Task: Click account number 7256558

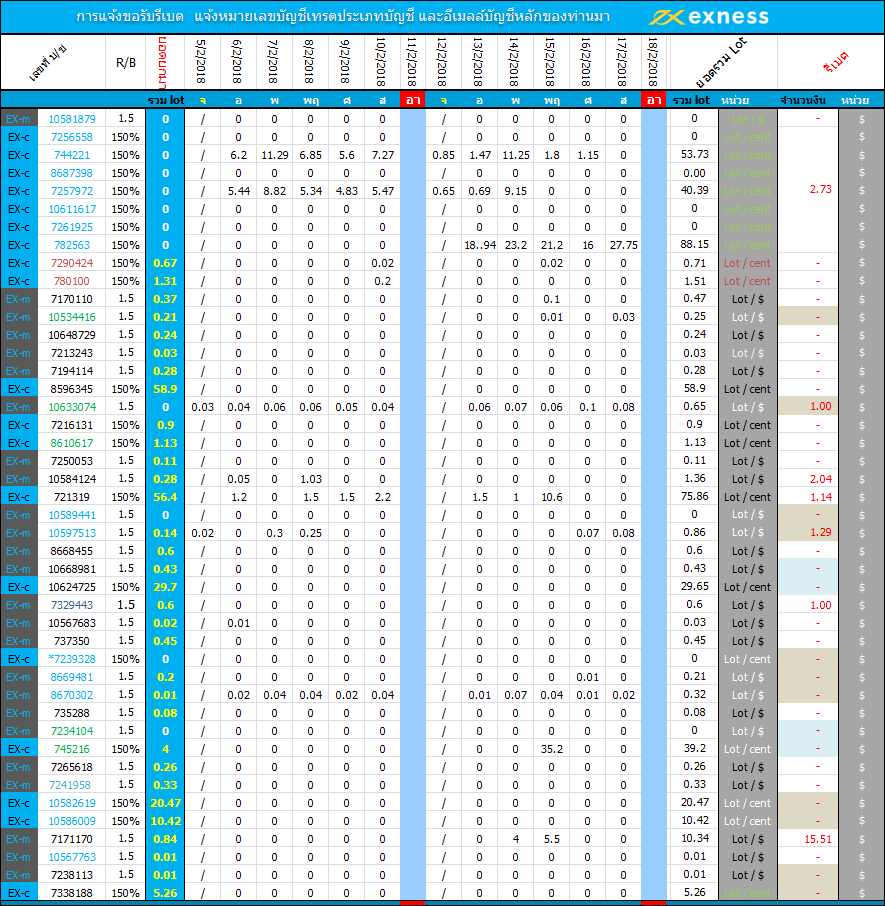Action: (x=72, y=137)
